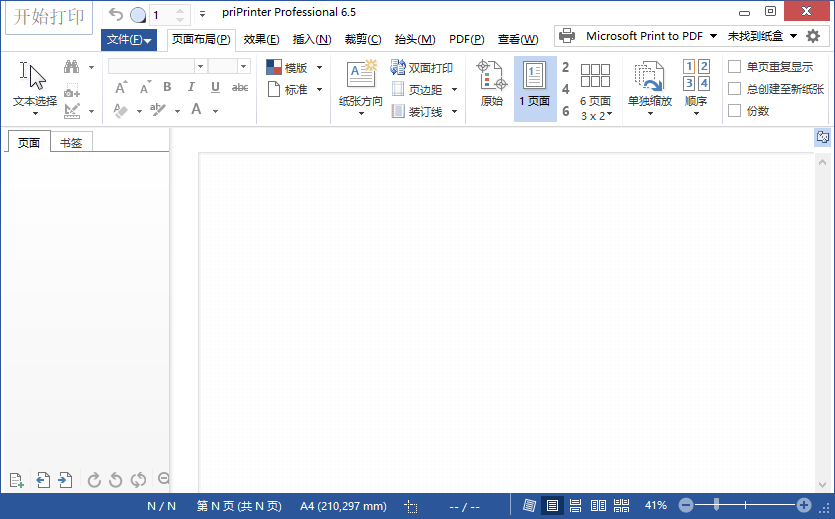Screen dimensions: 835x519
Task: Click the zoom out magnifier in panel
Action: [163, 479]
